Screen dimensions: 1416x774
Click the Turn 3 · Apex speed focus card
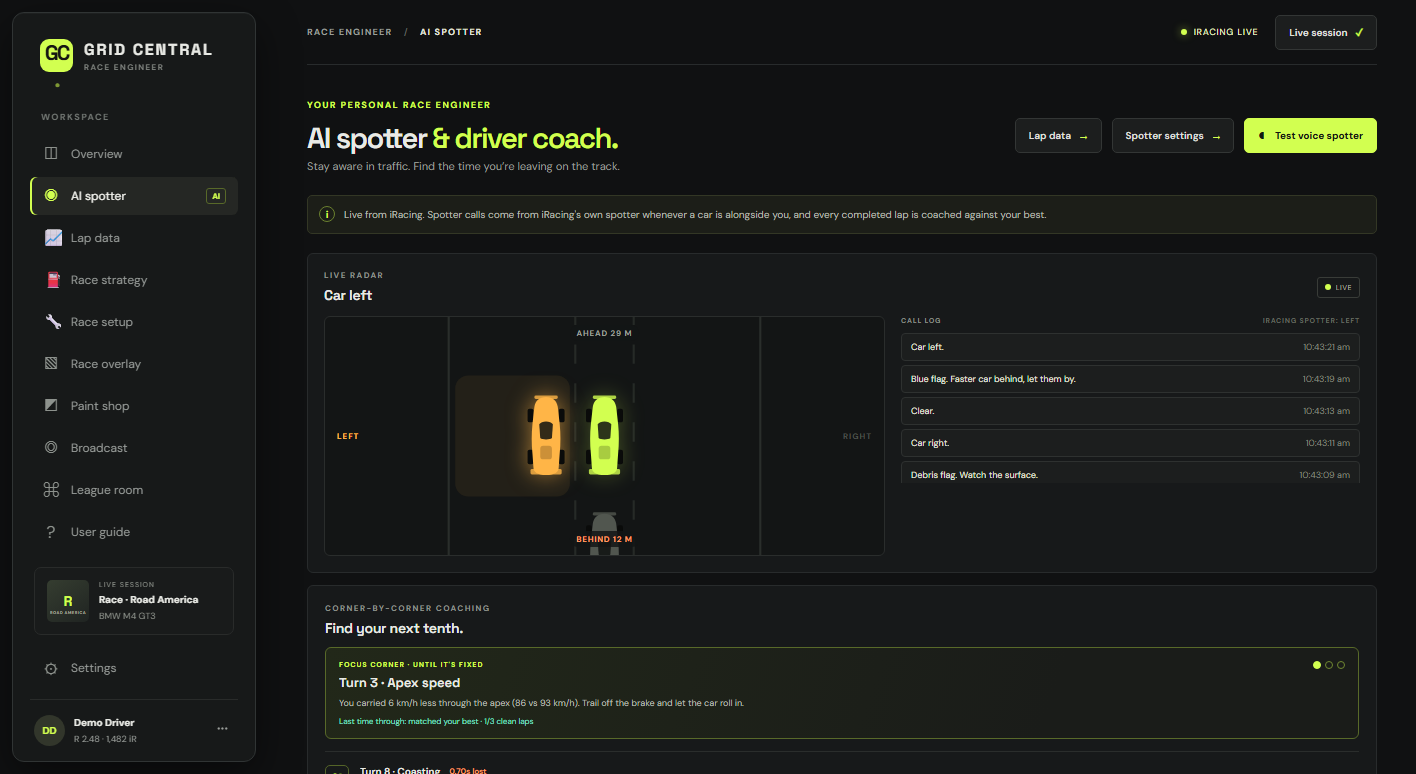click(842, 692)
